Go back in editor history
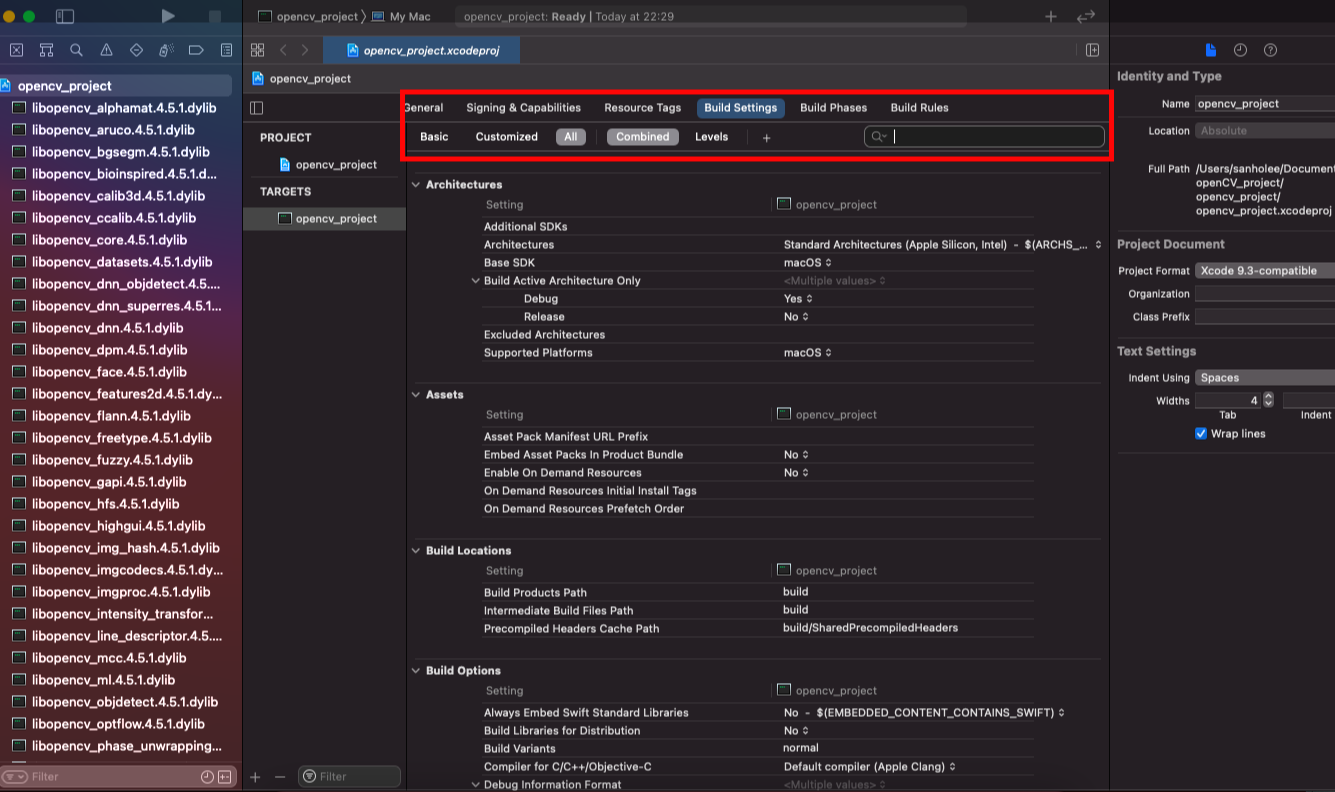The image size is (1335, 792). (284, 50)
